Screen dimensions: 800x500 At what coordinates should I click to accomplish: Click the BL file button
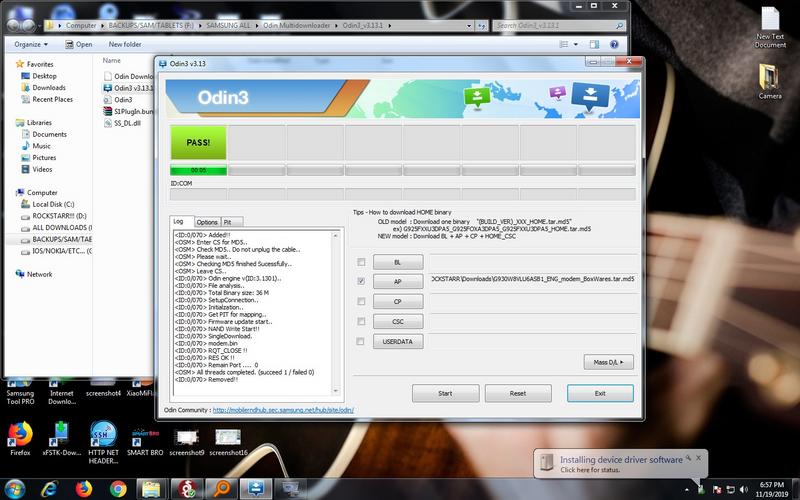click(x=398, y=262)
